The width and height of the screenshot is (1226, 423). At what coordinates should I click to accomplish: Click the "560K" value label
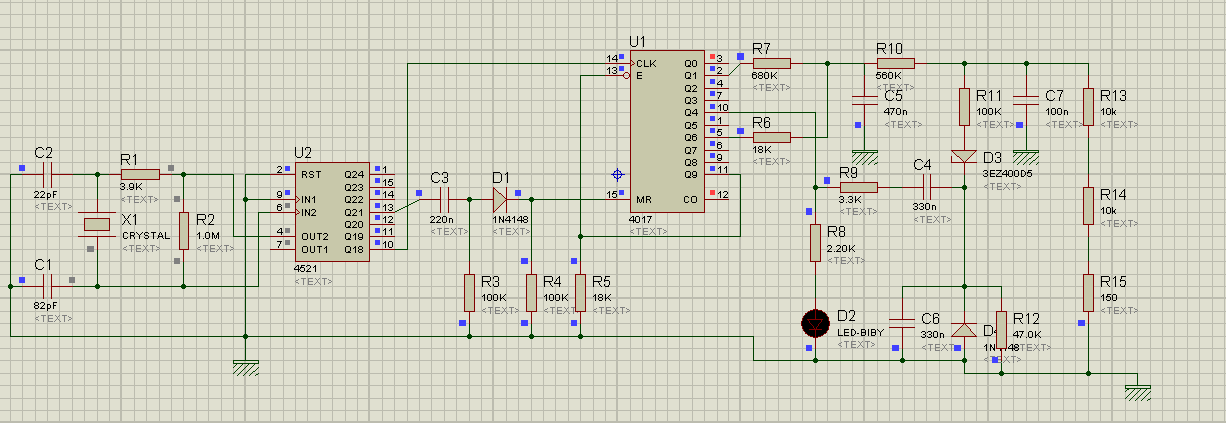click(x=888, y=76)
